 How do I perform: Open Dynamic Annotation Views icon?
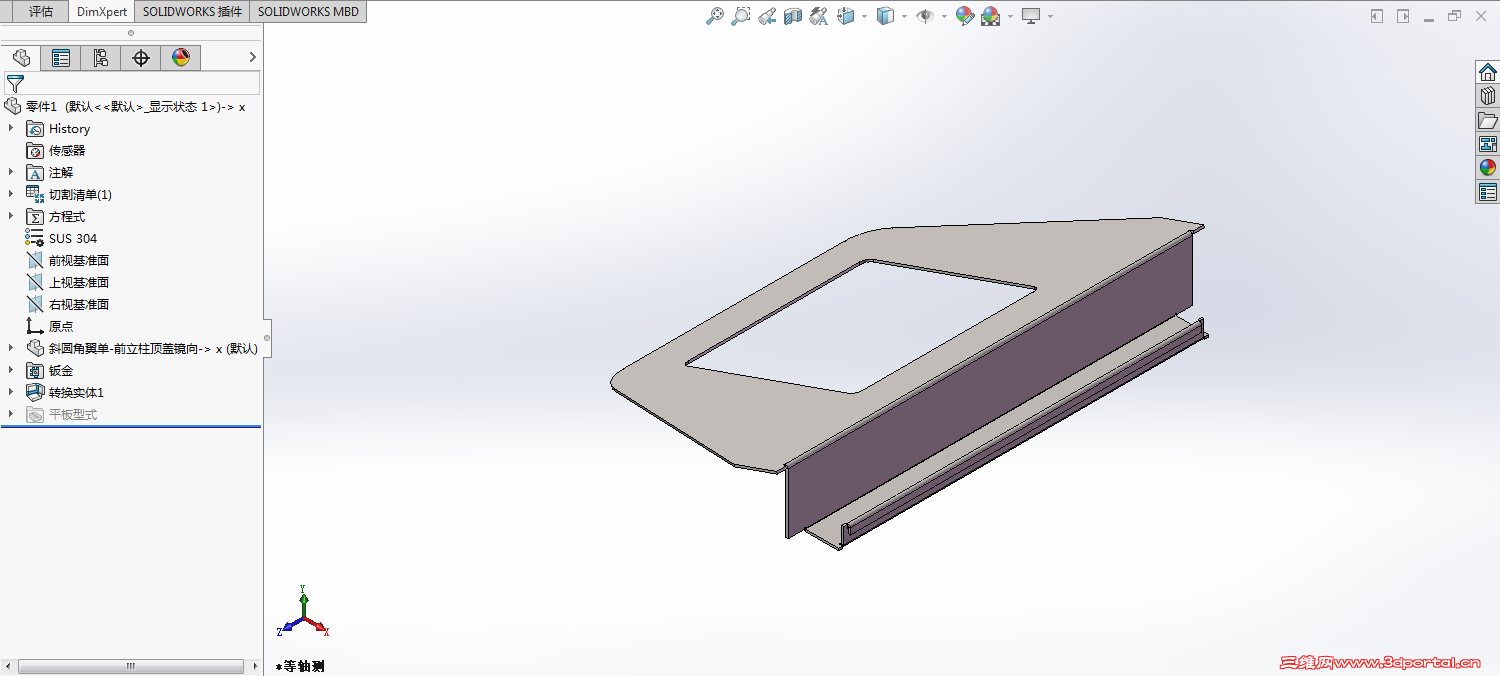(819, 16)
